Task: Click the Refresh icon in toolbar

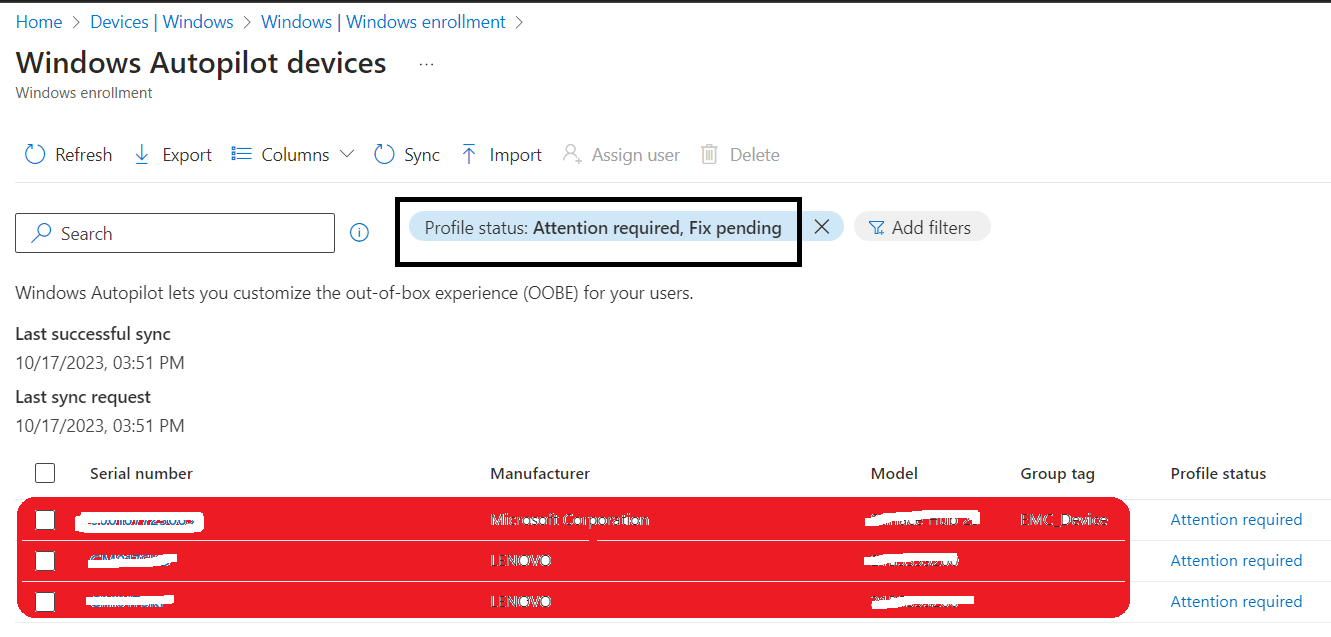Action: (x=35, y=155)
